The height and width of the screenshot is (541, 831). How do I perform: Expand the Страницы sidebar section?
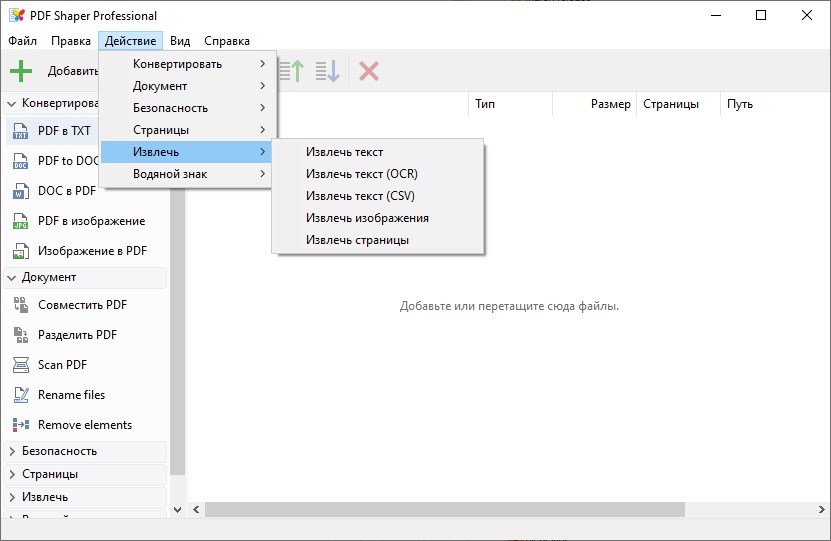(12, 474)
